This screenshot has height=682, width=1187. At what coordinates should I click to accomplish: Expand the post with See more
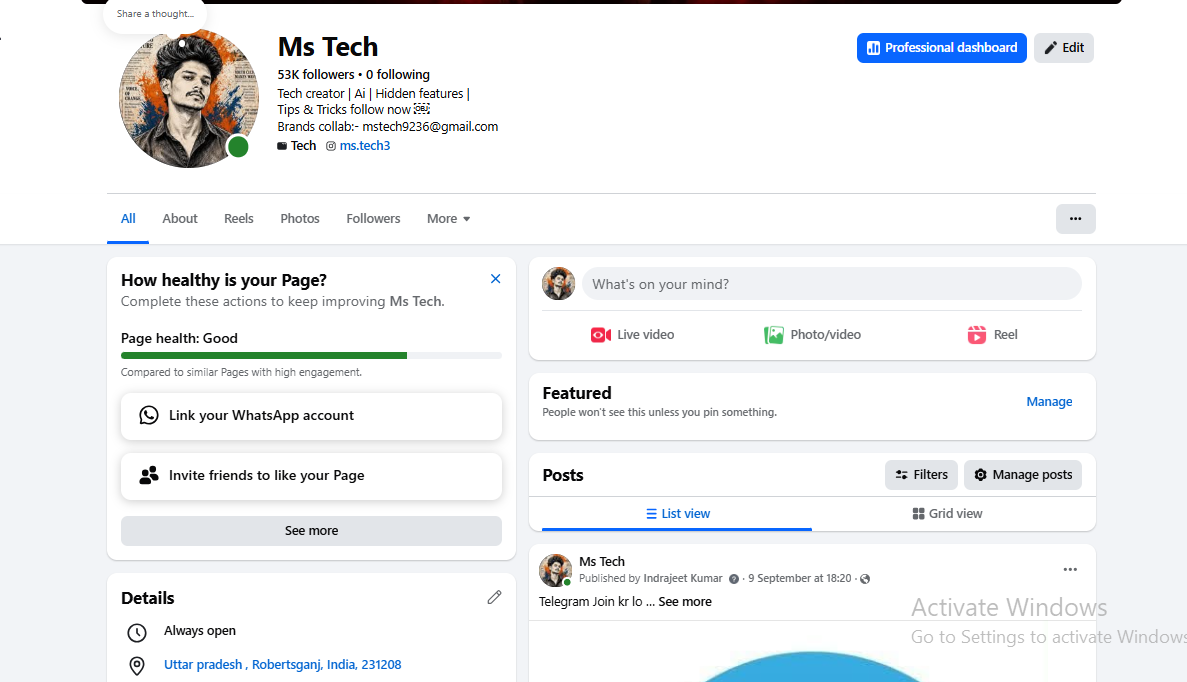point(685,602)
